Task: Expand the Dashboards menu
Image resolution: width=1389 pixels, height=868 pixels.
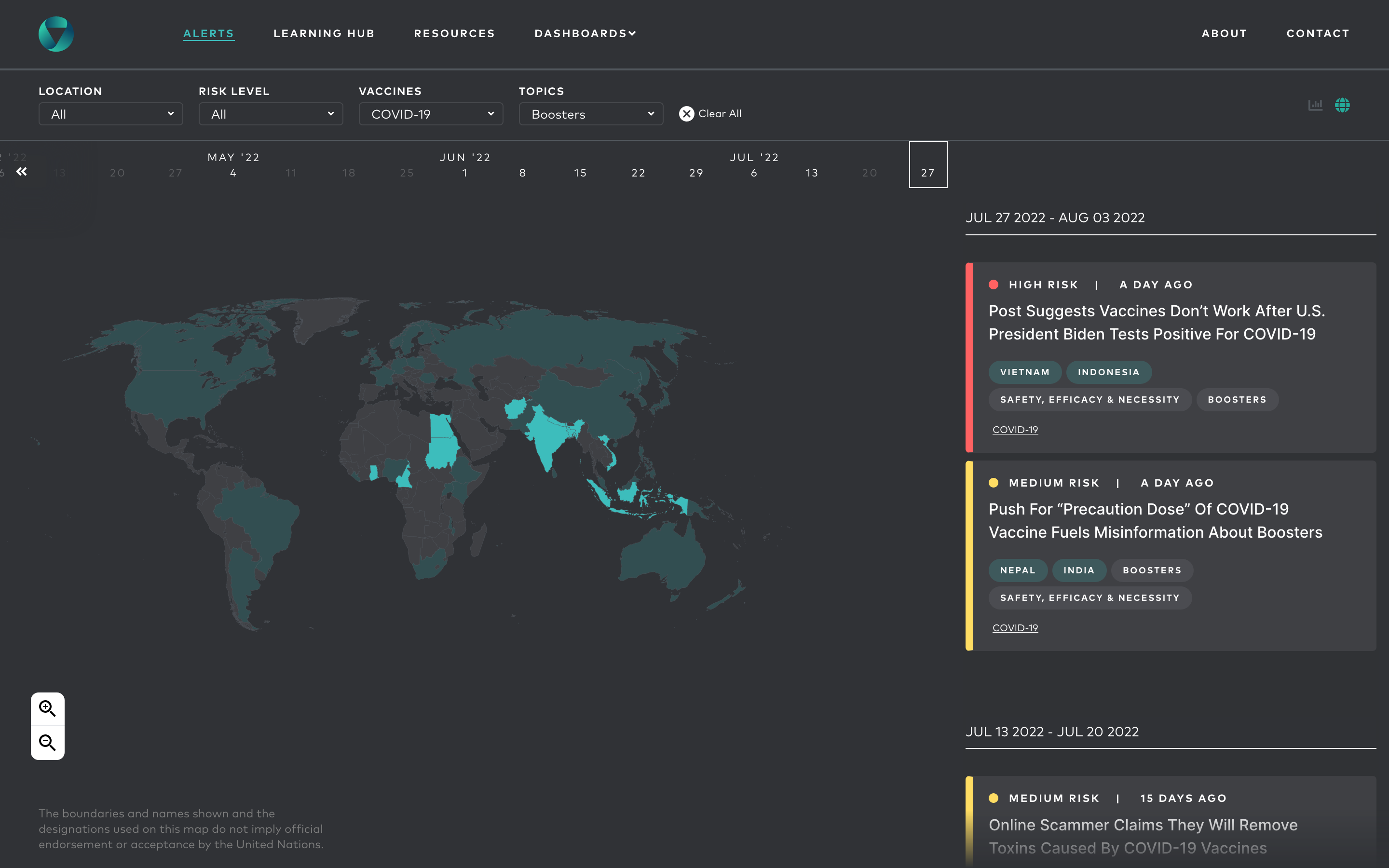Action: click(585, 33)
